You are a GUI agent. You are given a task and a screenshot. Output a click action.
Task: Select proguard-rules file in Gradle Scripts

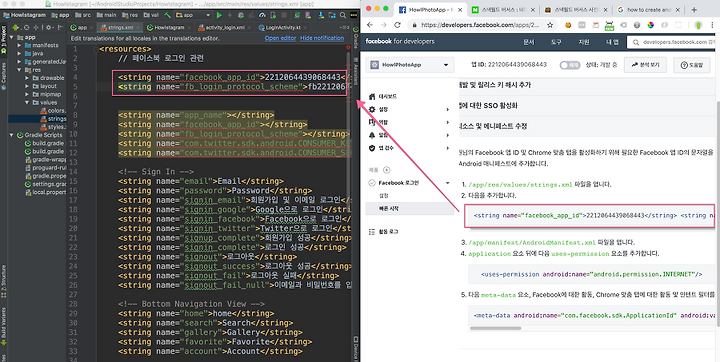[x=45, y=168]
